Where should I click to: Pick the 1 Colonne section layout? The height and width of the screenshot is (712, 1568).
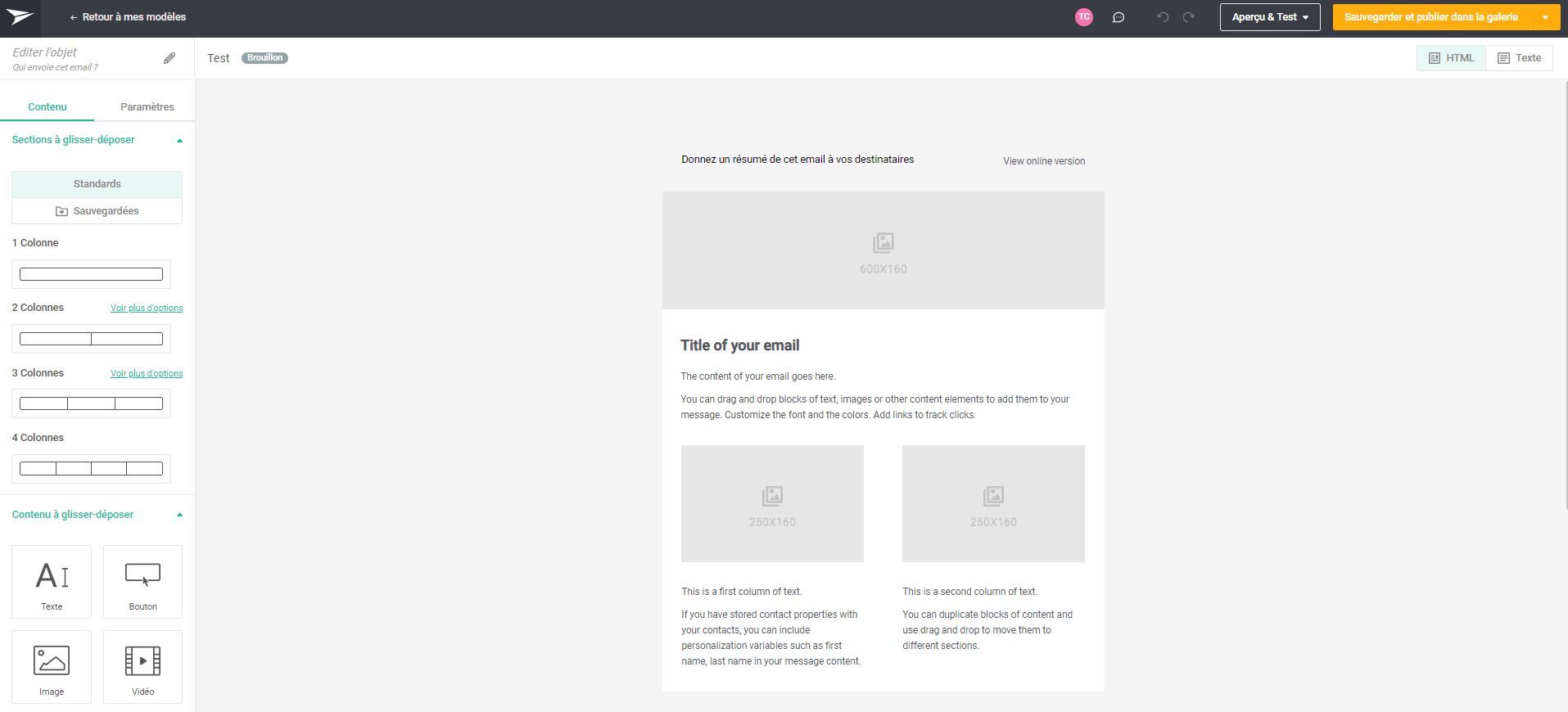point(91,274)
